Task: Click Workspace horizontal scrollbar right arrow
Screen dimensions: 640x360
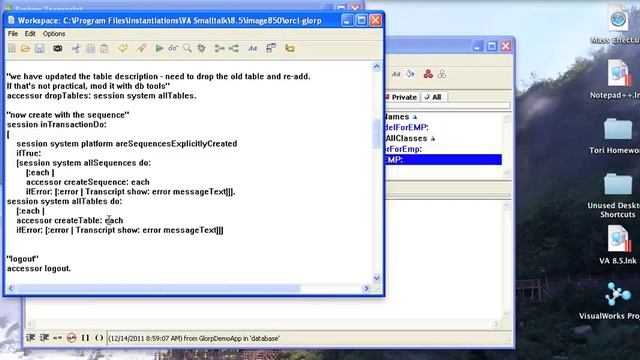Action: (x=366, y=289)
